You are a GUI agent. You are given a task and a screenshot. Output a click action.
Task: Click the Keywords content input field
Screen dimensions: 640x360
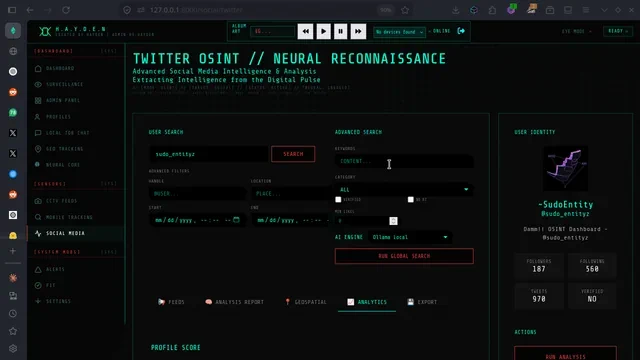tap(404, 161)
